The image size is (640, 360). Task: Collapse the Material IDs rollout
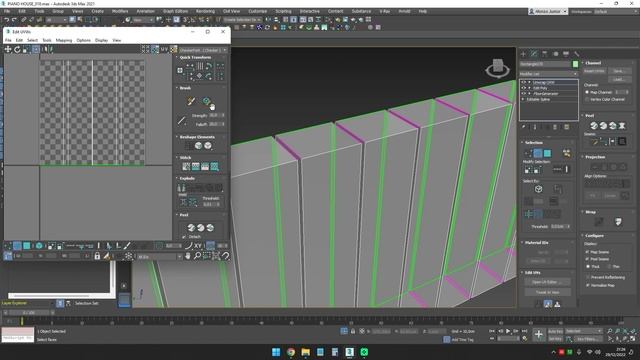click(x=536, y=242)
